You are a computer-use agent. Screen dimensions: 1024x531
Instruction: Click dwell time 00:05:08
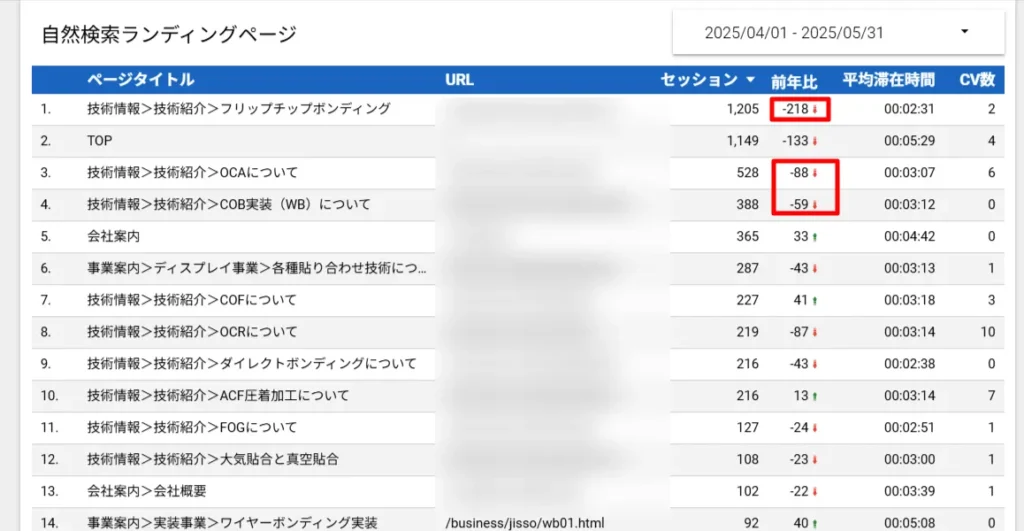tap(909, 523)
